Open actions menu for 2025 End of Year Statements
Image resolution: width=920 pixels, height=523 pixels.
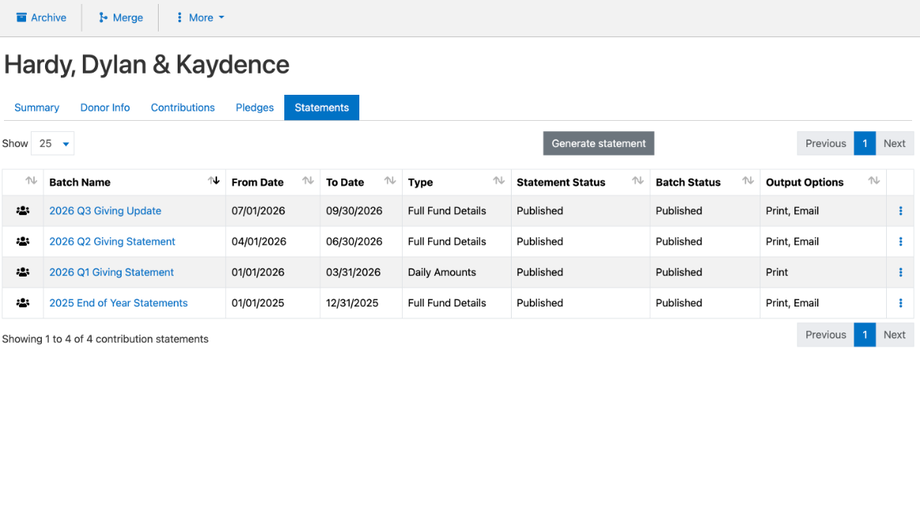(x=900, y=303)
